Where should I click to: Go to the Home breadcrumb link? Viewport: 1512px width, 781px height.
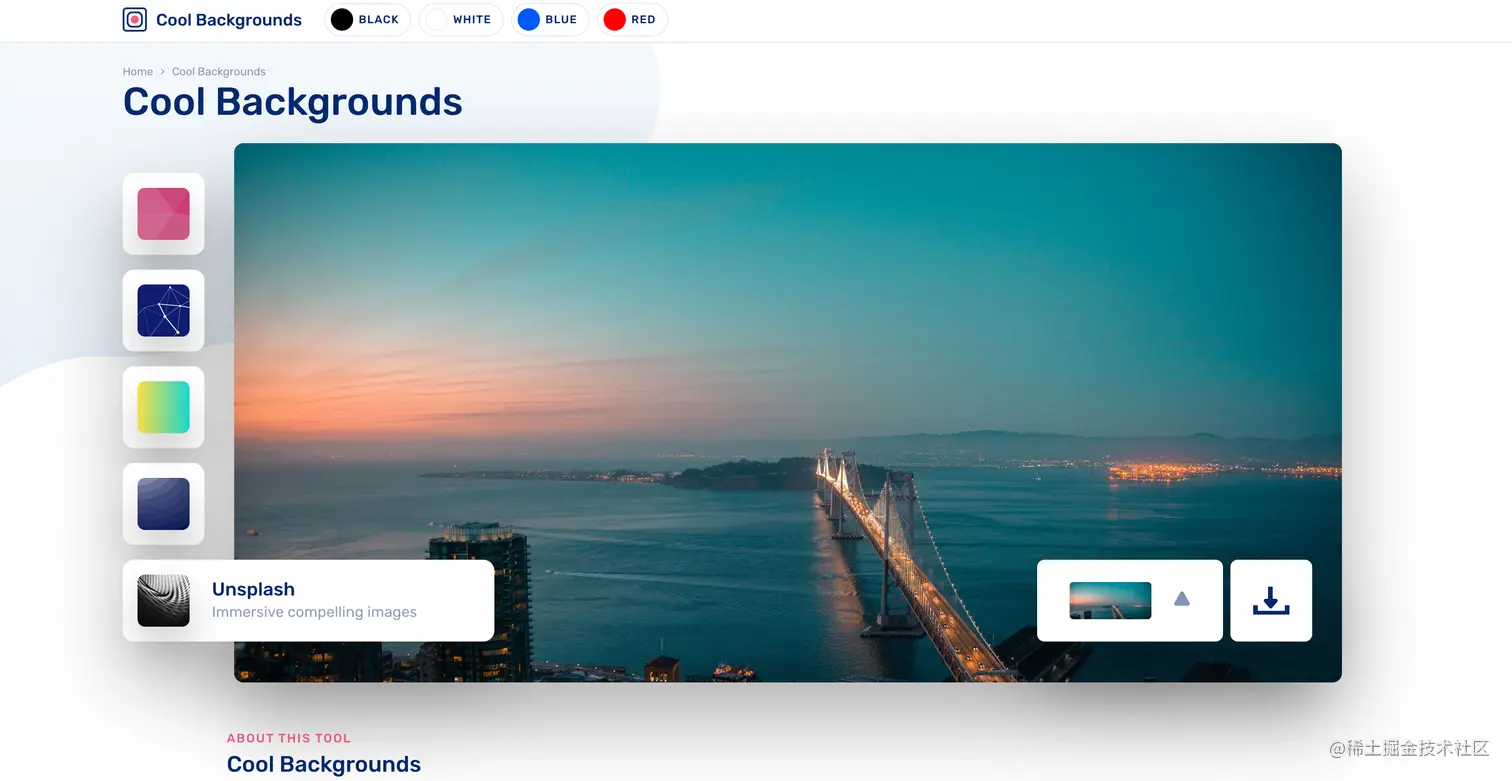[x=138, y=72]
